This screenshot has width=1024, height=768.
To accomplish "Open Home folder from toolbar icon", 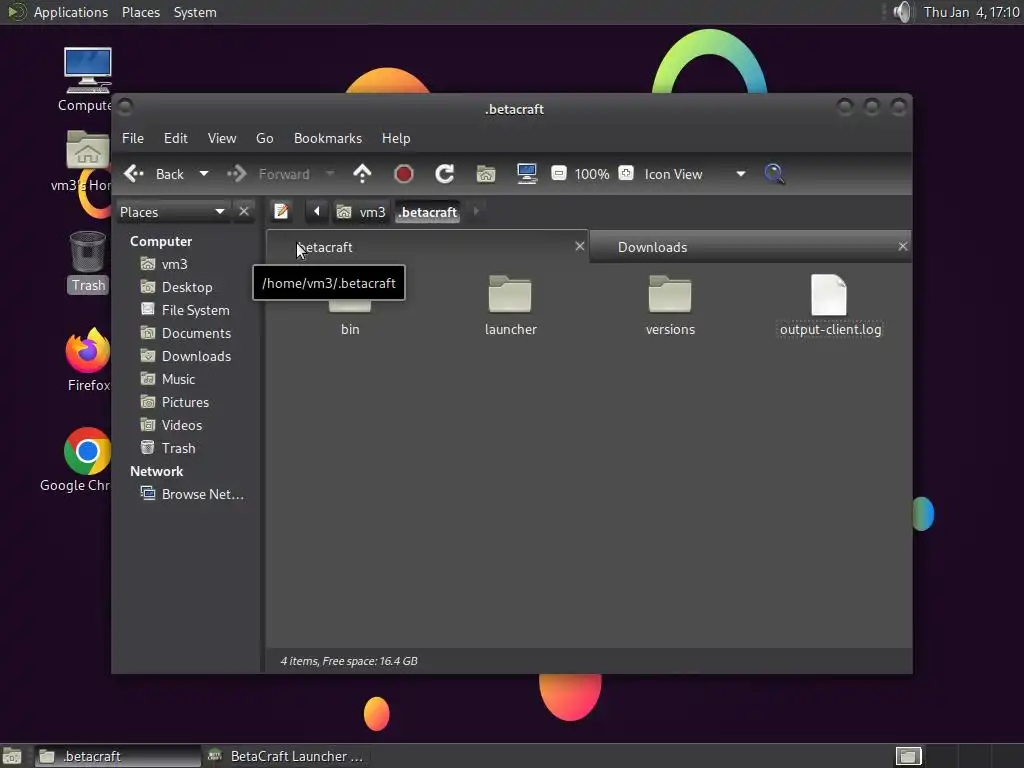I will (x=486, y=174).
